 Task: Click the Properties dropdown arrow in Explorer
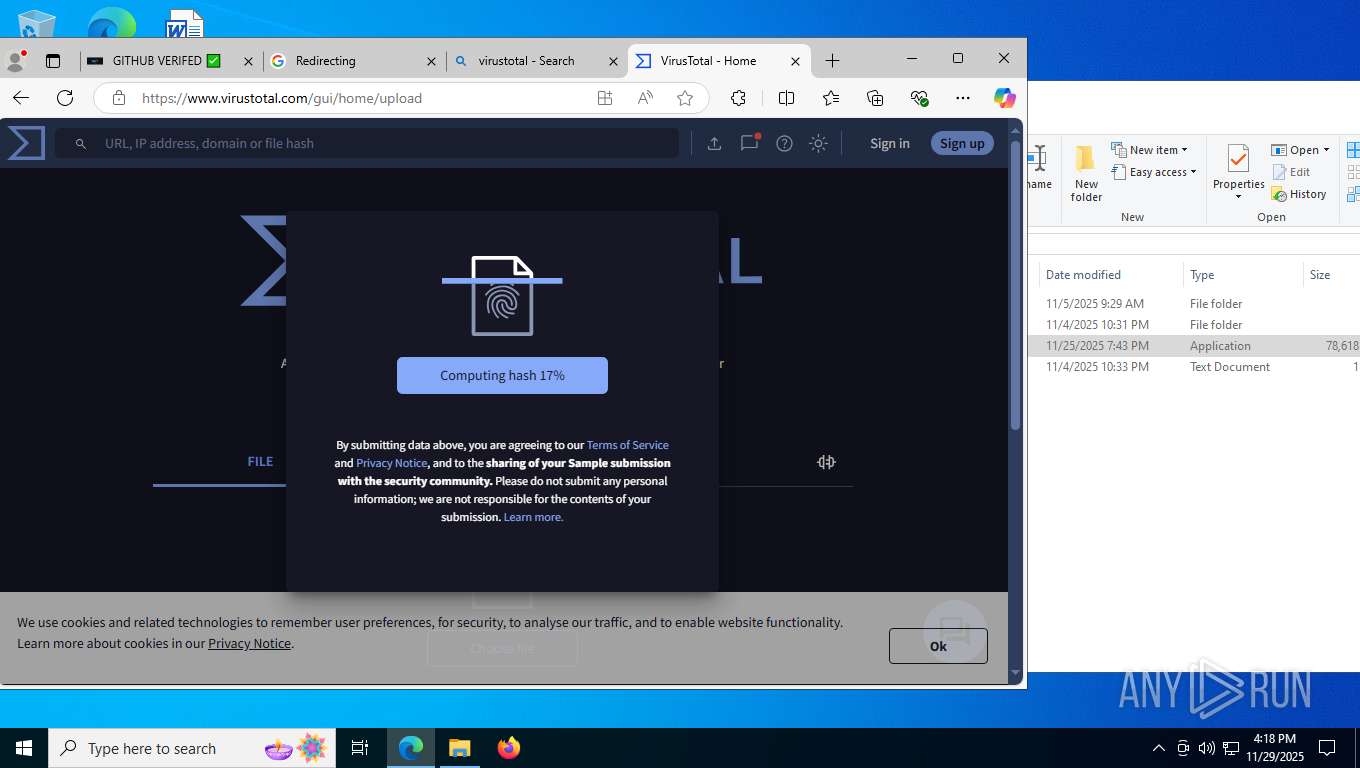click(1238, 196)
